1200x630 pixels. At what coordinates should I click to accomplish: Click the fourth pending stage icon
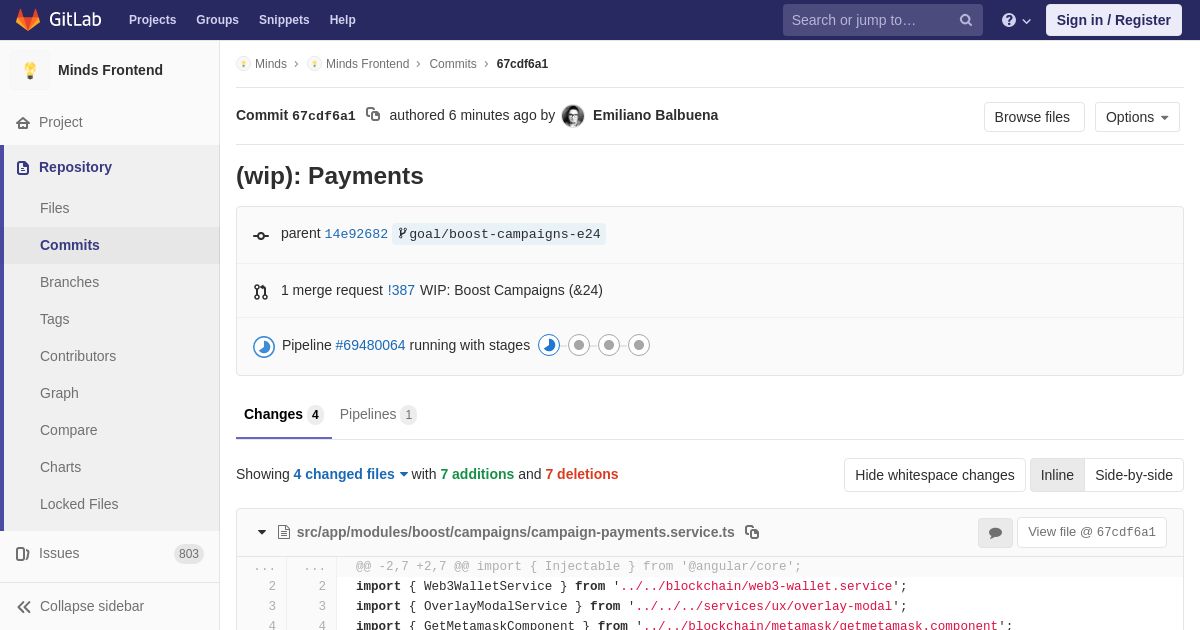click(639, 345)
